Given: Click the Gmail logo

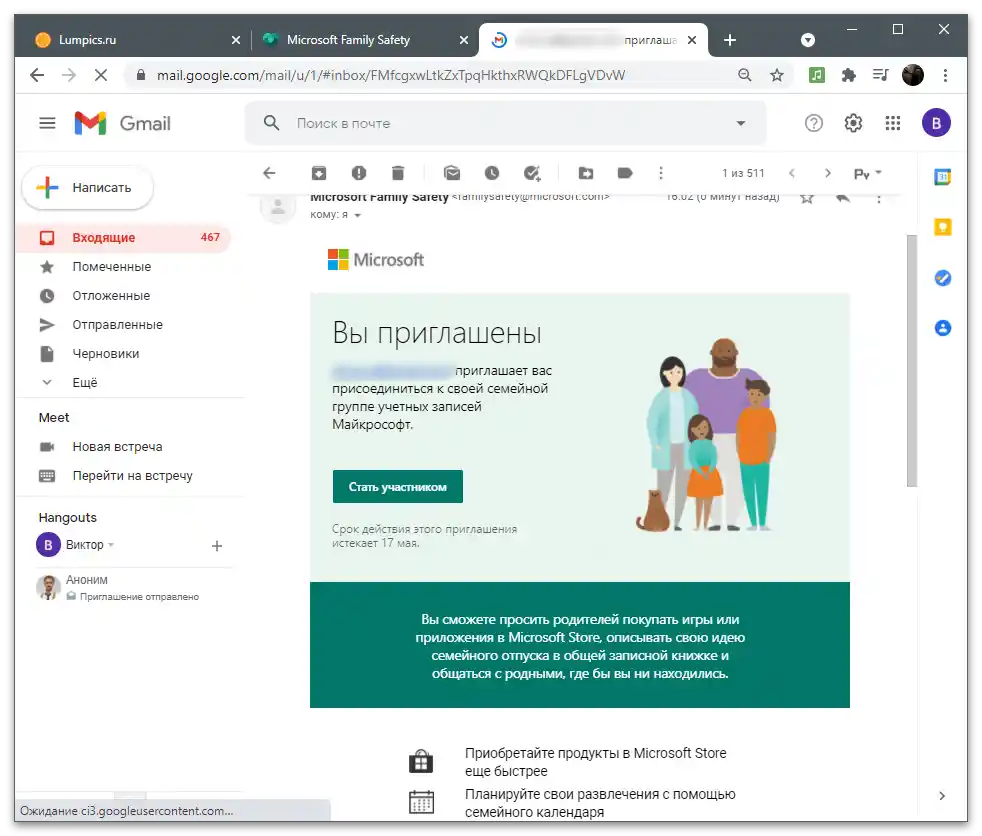Looking at the screenshot, I should (123, 123).
